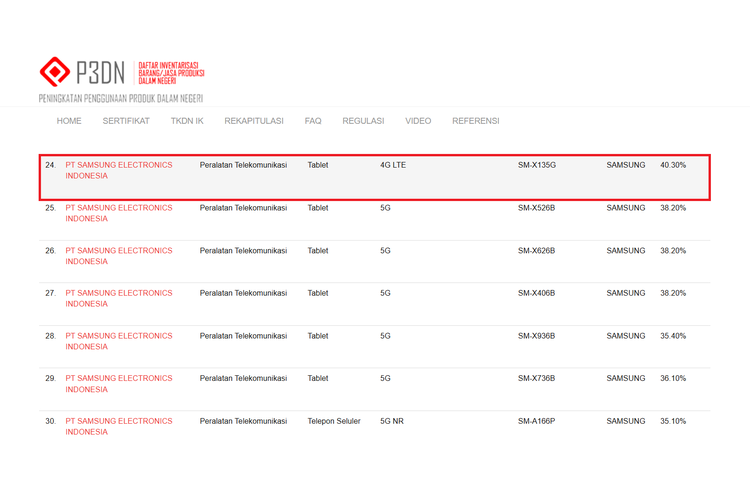This screenshot has height=500, width=750.
Task: Select model code SM-A166P
Action: 536,421
